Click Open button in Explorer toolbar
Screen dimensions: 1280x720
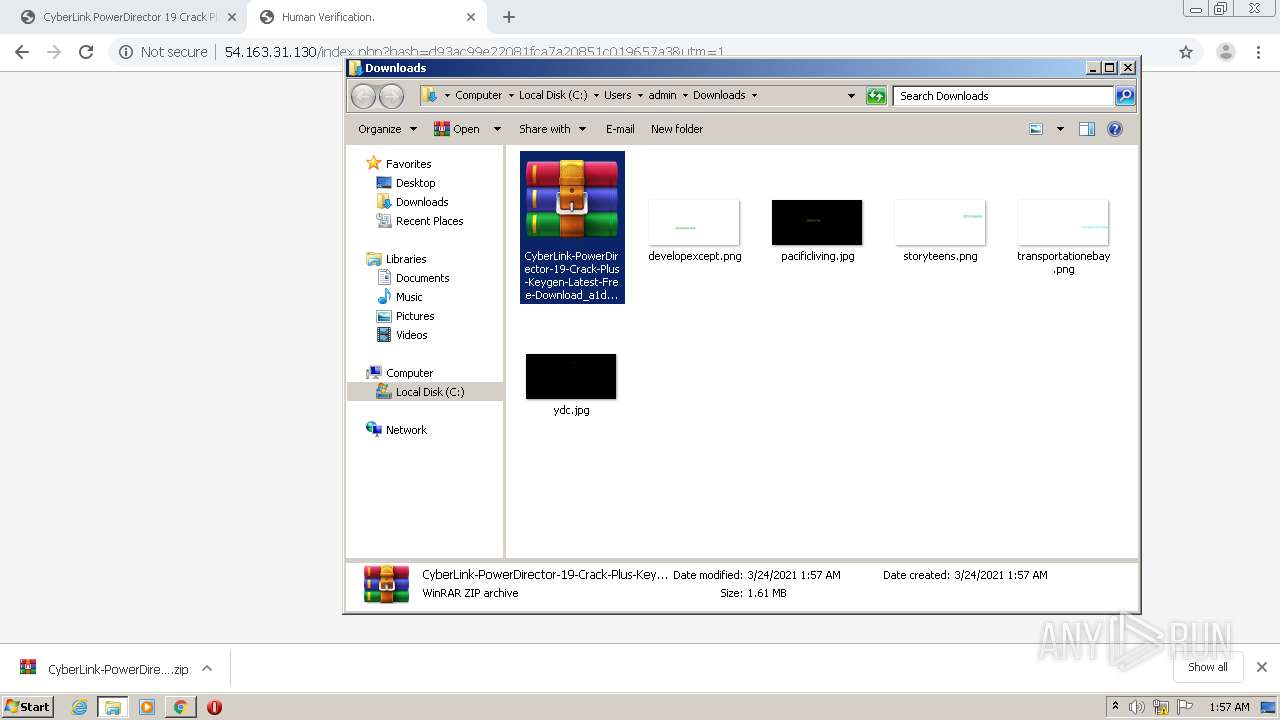456,129
